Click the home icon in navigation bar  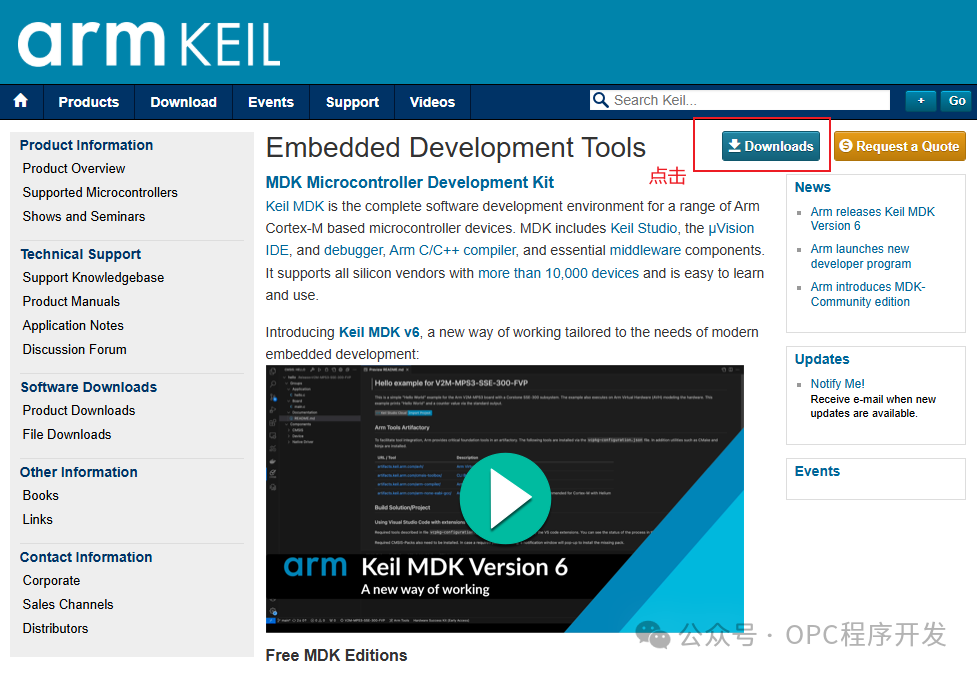click(x=21, y=101)
